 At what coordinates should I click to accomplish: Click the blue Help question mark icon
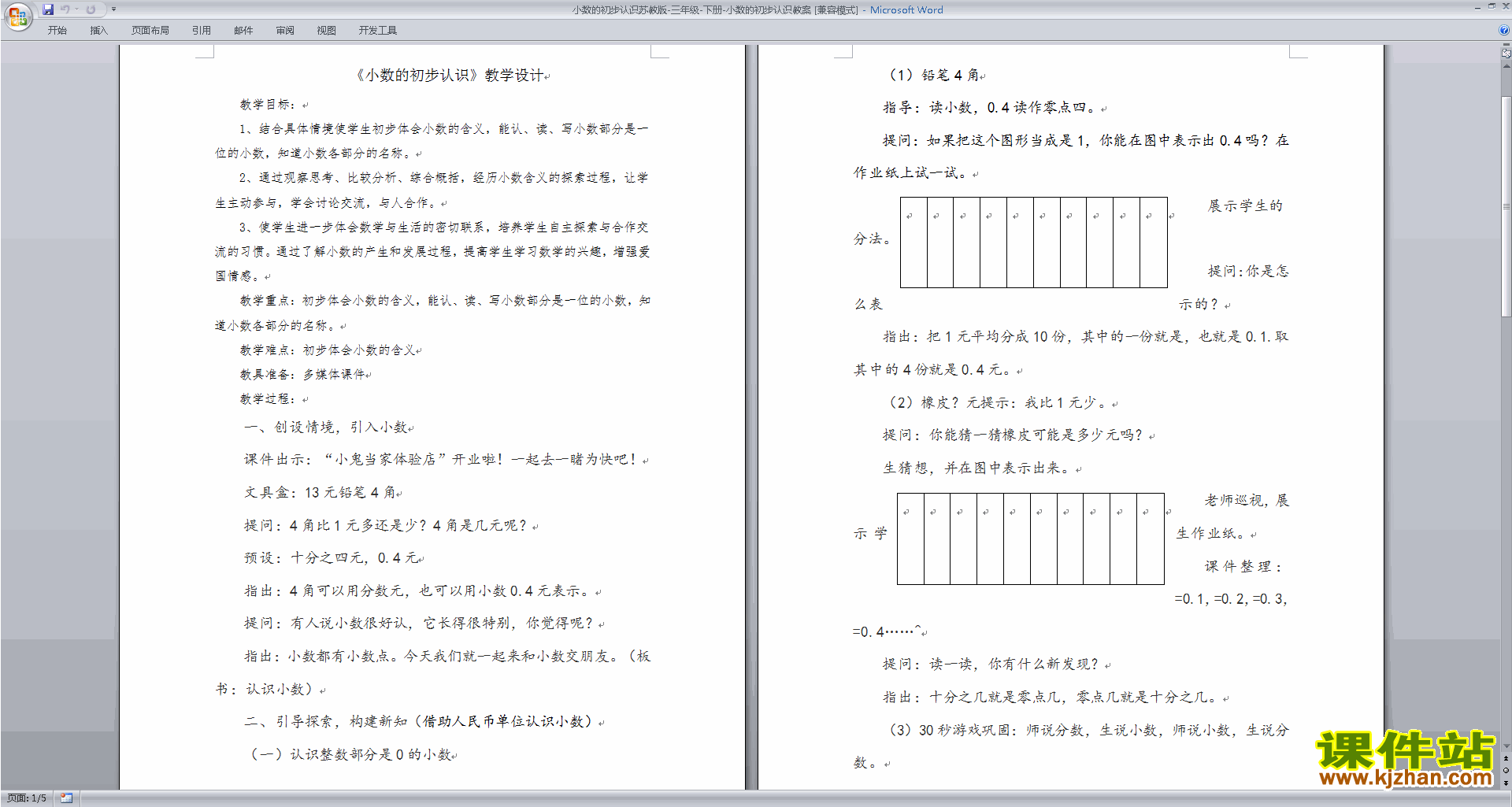[x=1504, y=30]
